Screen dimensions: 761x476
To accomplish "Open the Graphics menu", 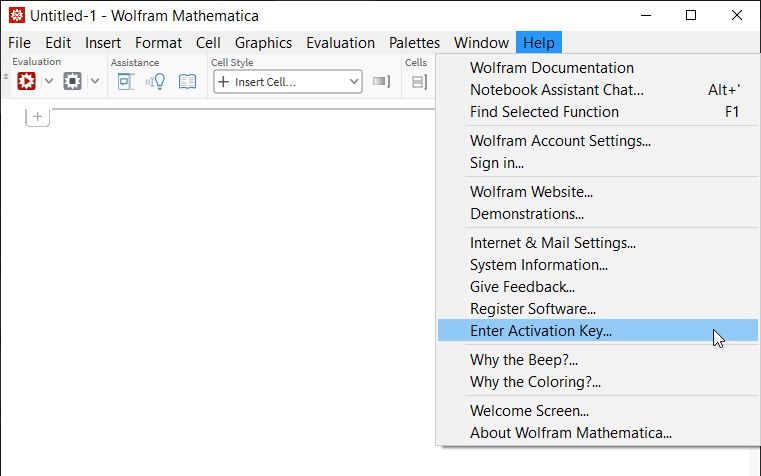I will (x=264, y=43).
